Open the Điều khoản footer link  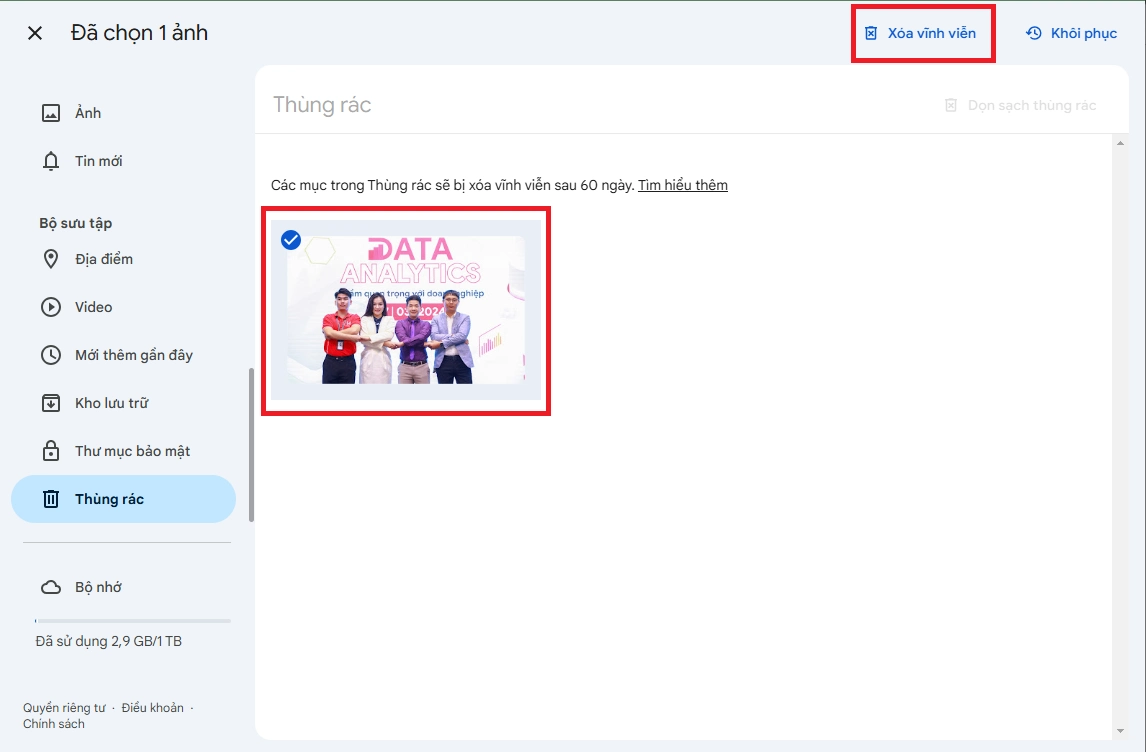point(152,707)
